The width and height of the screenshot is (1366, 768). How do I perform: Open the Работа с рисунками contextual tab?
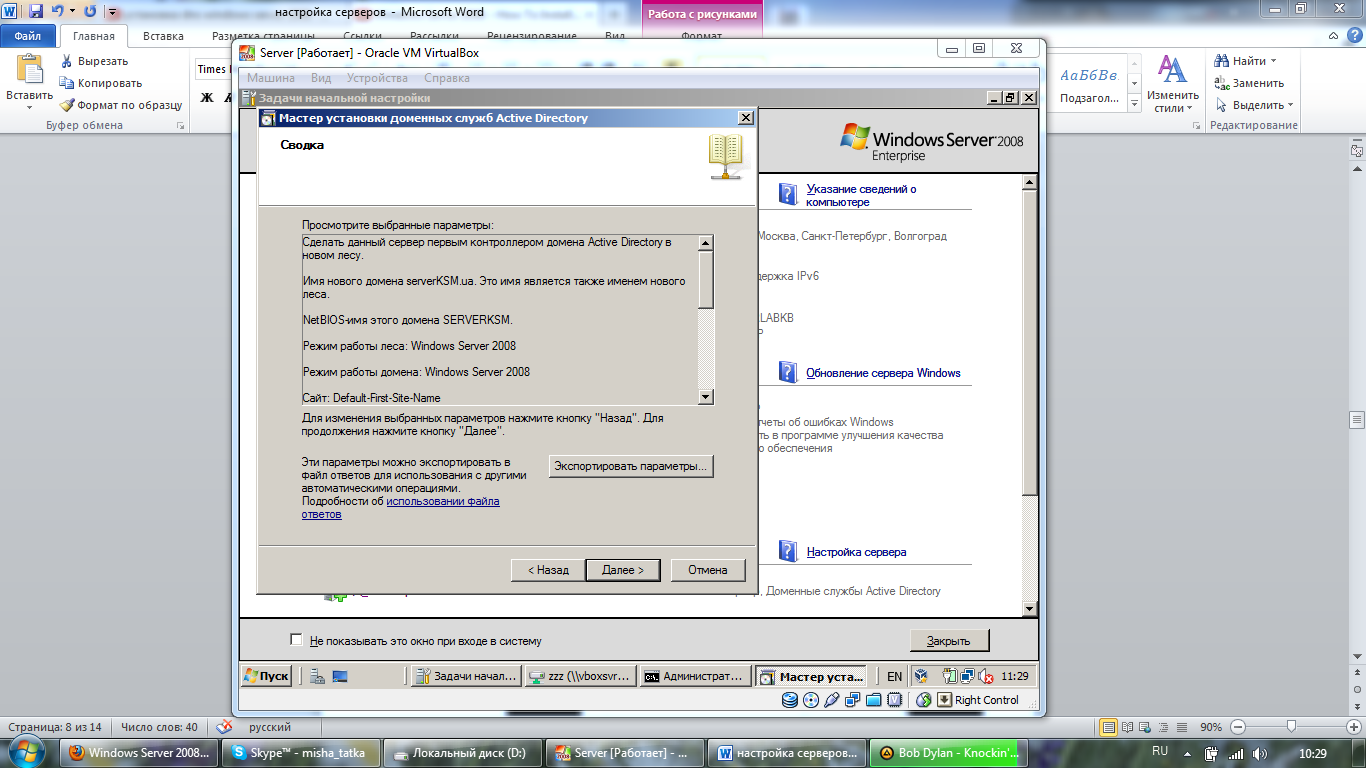click(x=702, y=14)
